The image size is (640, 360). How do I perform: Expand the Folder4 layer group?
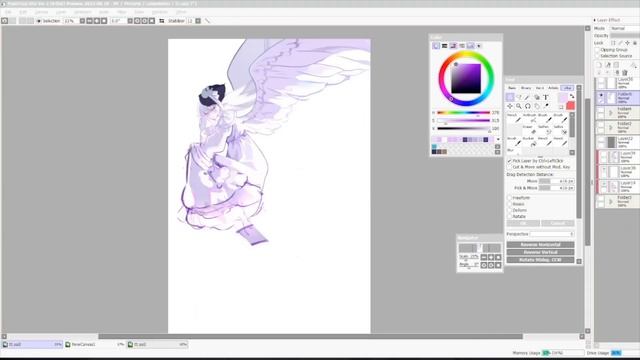[611, 113]
